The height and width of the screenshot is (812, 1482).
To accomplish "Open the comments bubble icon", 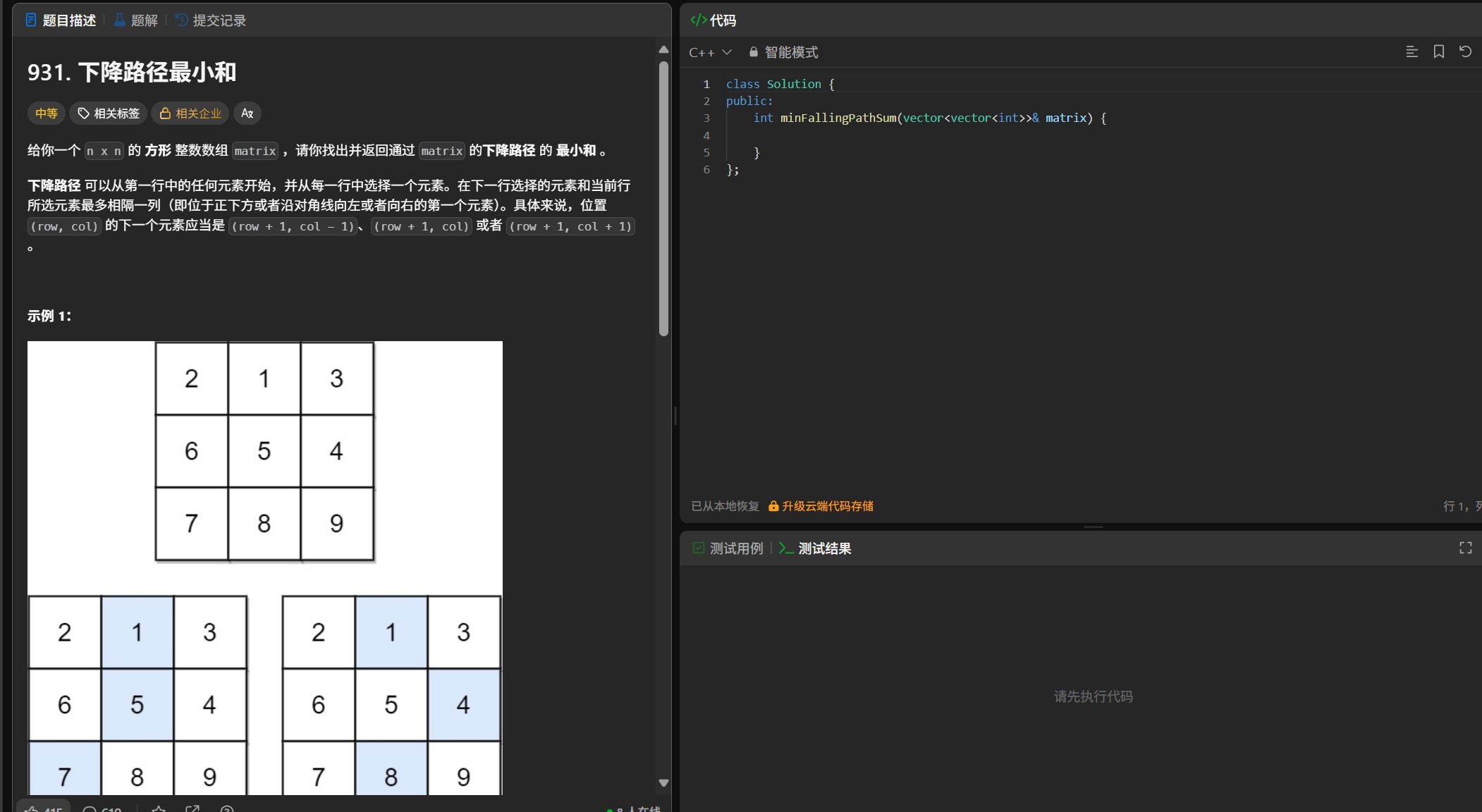I will tap(90, 809).
